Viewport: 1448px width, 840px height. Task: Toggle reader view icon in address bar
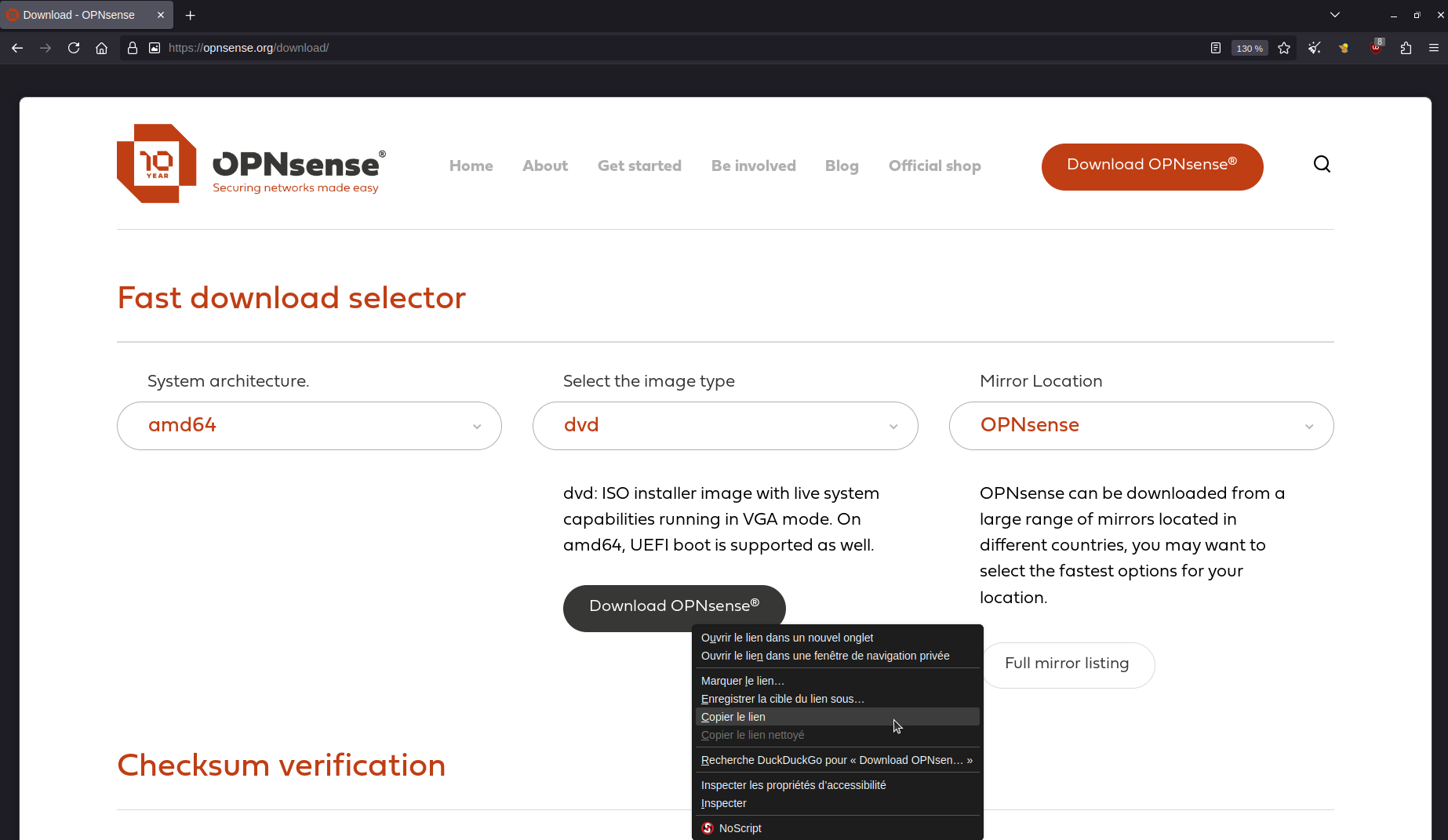1216,48
